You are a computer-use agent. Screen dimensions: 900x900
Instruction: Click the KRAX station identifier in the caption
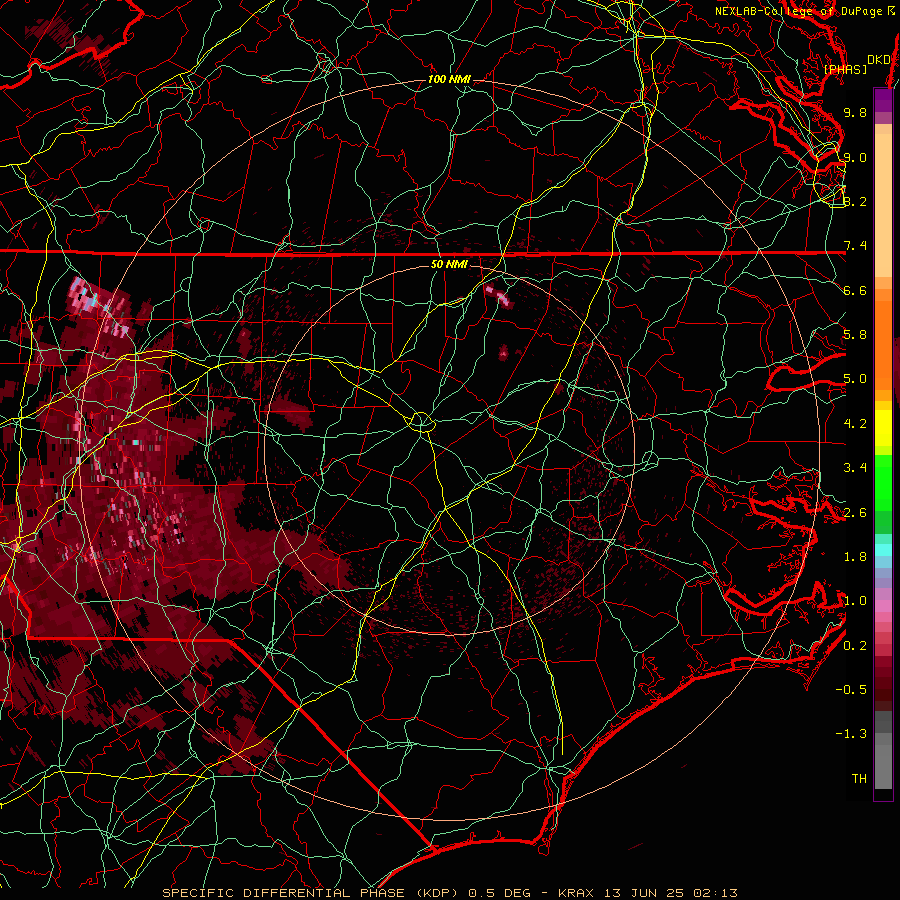(576, 893)
